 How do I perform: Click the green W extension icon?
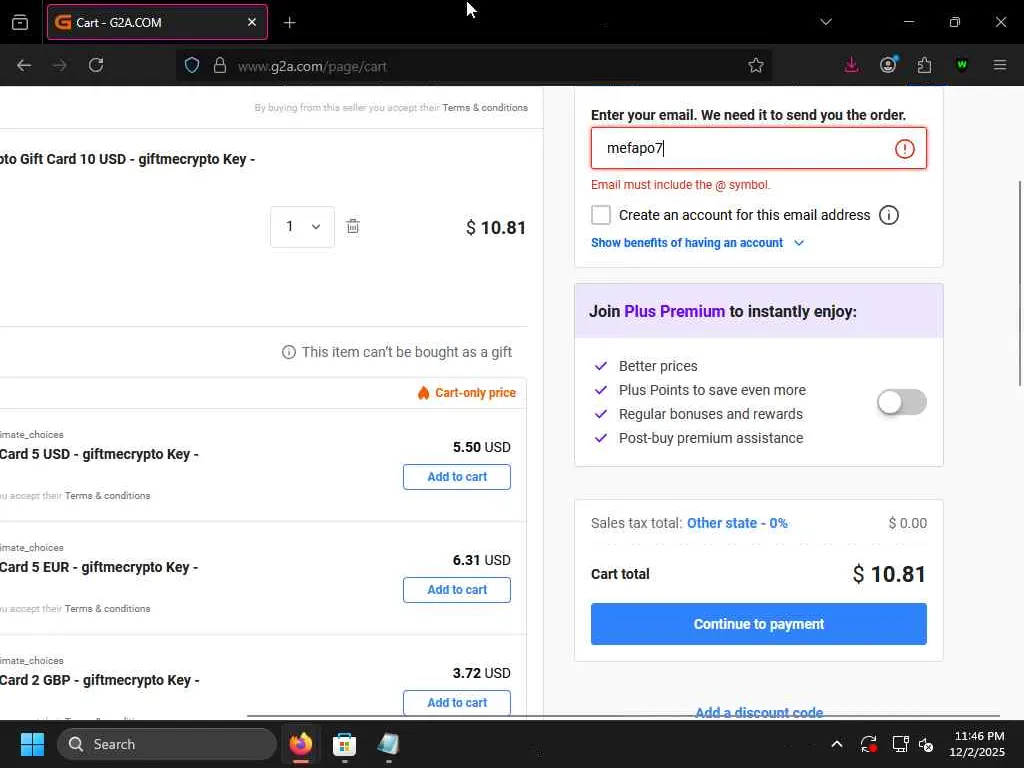(x=961, y=65)
